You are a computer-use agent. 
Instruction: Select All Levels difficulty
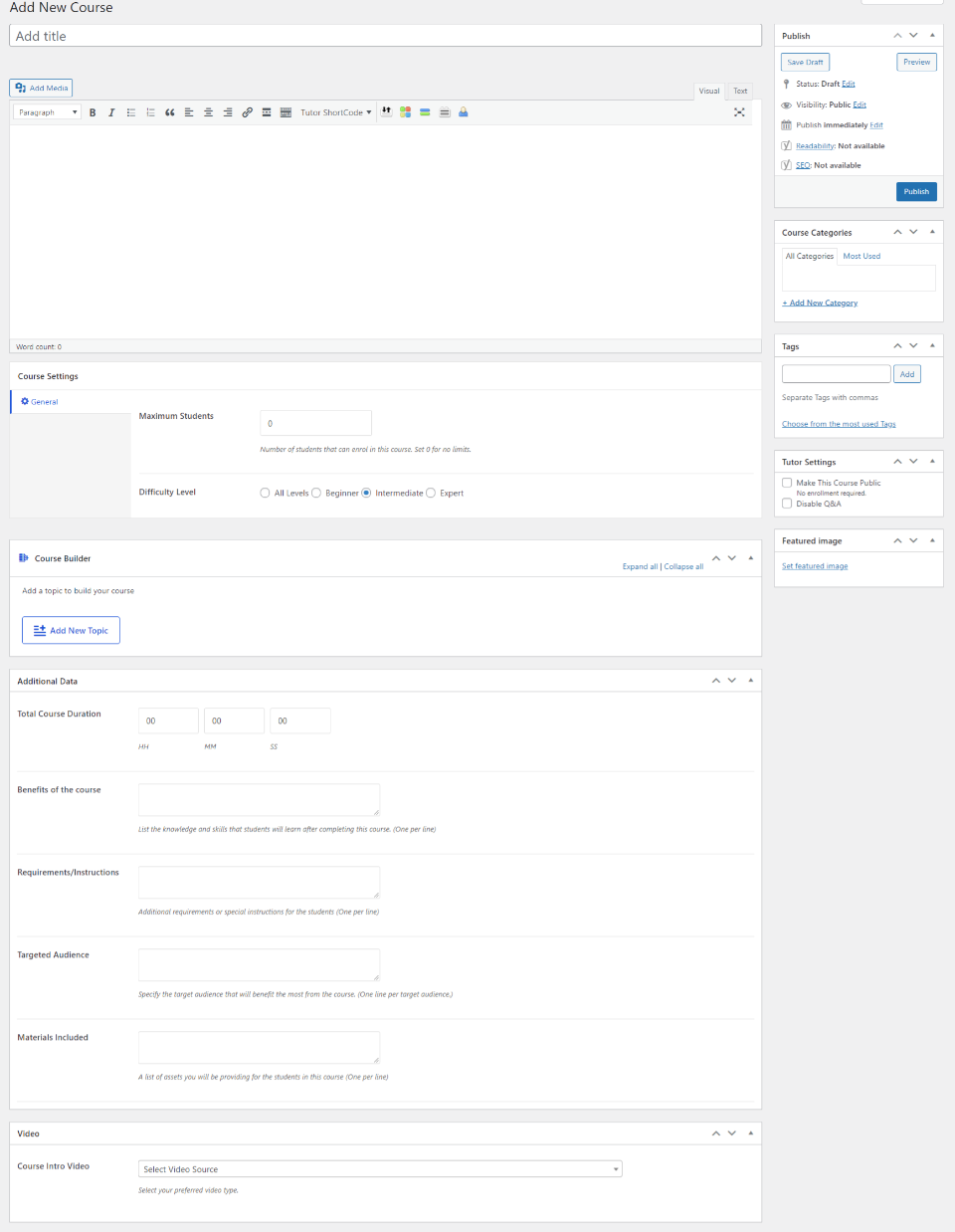[265, 493]
